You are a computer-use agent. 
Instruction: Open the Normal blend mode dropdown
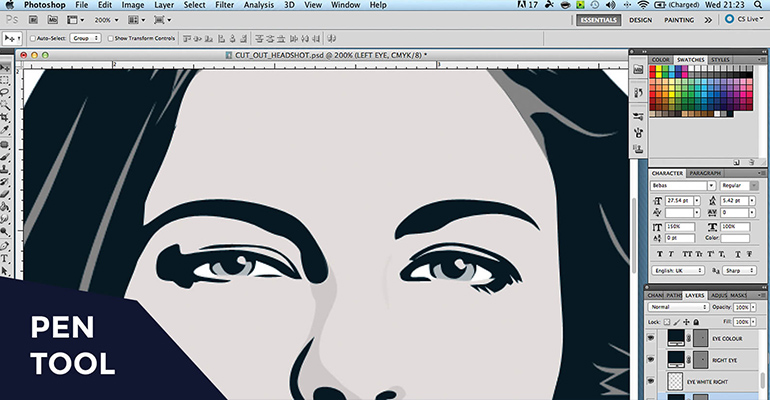(x=678, y=307)
